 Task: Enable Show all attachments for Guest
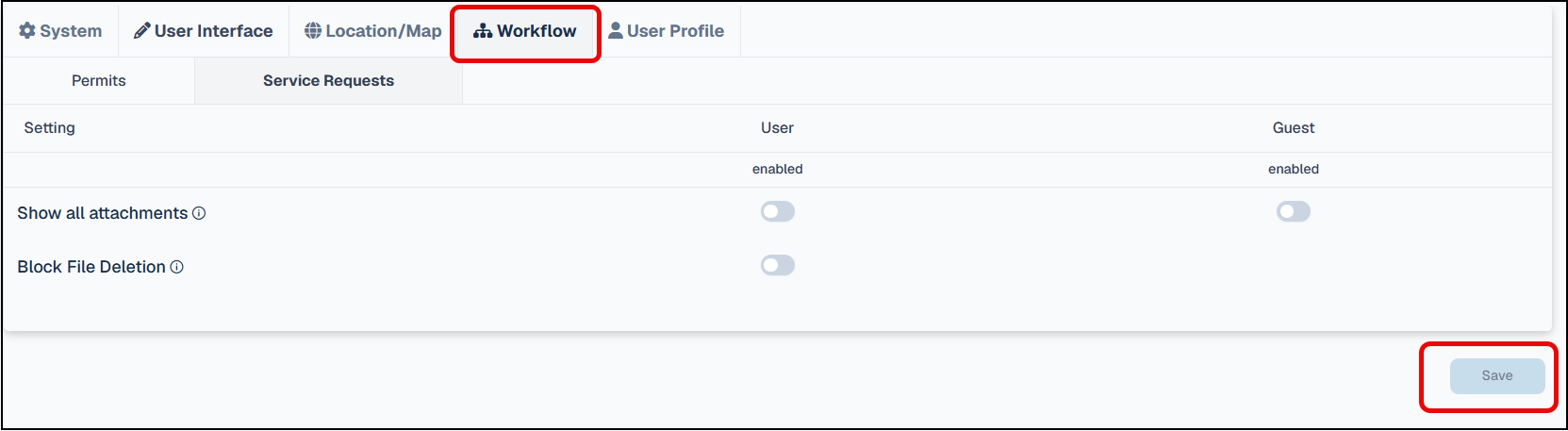point(1294,211)
